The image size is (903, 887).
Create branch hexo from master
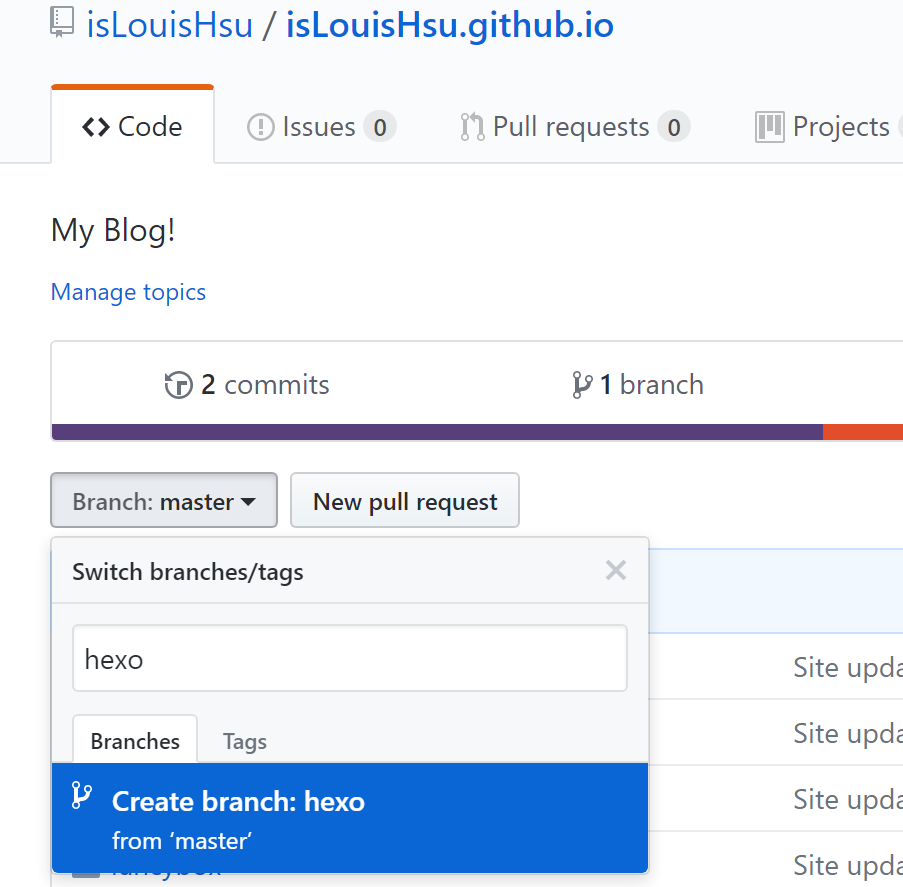click(350, 818)
